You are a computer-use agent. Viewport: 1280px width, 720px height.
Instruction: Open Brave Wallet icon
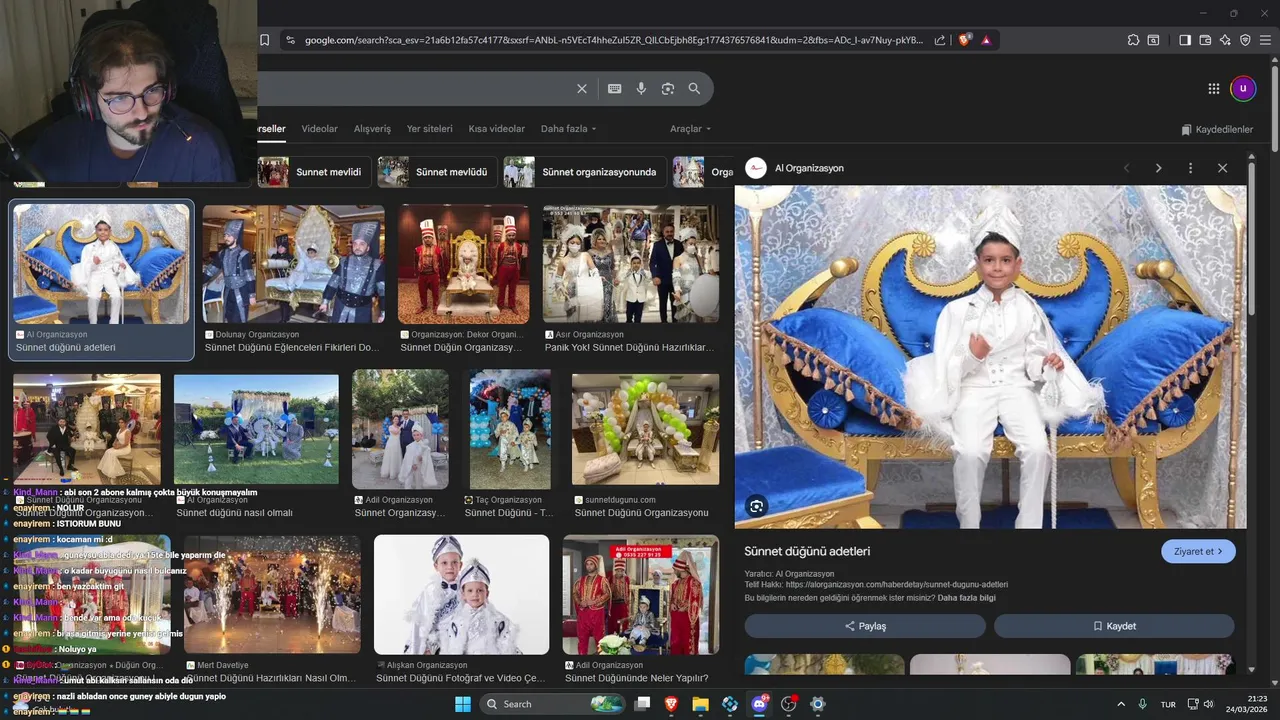click(1205, 40)
